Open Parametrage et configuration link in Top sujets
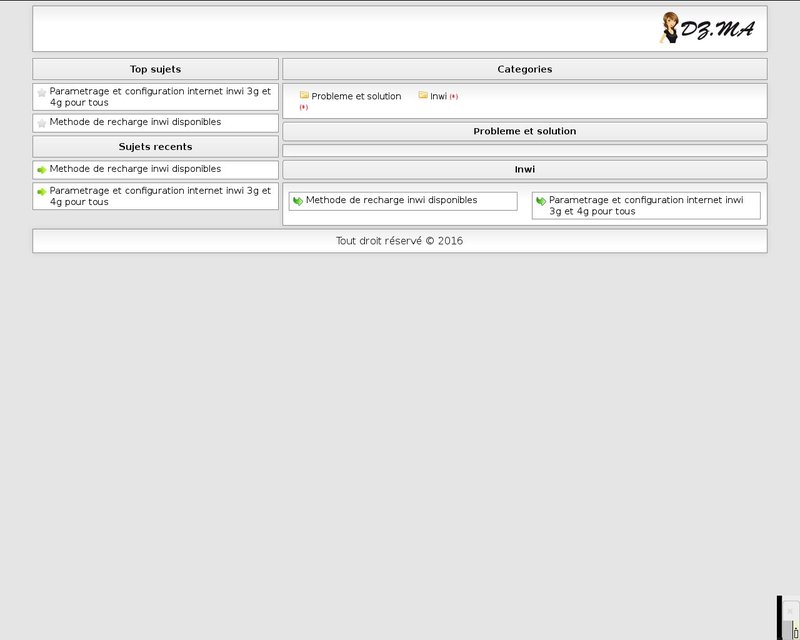800x640 pixels. pyautogui.click(x=160, y=97)
